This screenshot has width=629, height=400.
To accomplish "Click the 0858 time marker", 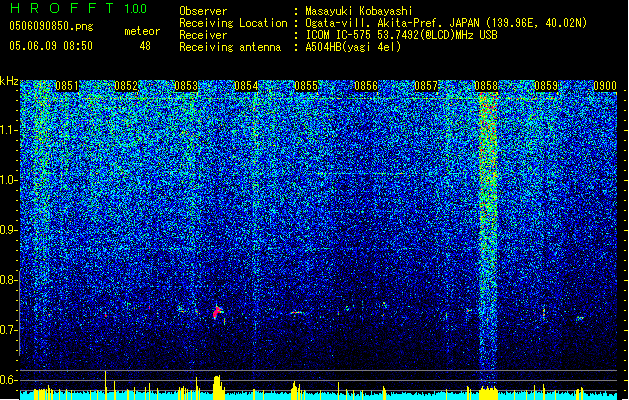I will [x=486, y=86].
